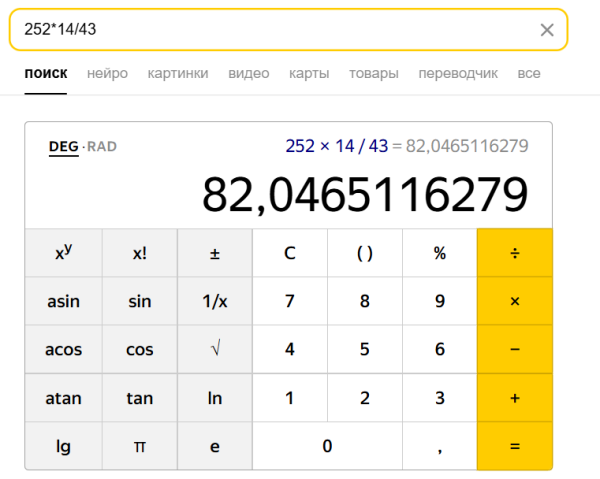Click the search query input field

point(270,30)
